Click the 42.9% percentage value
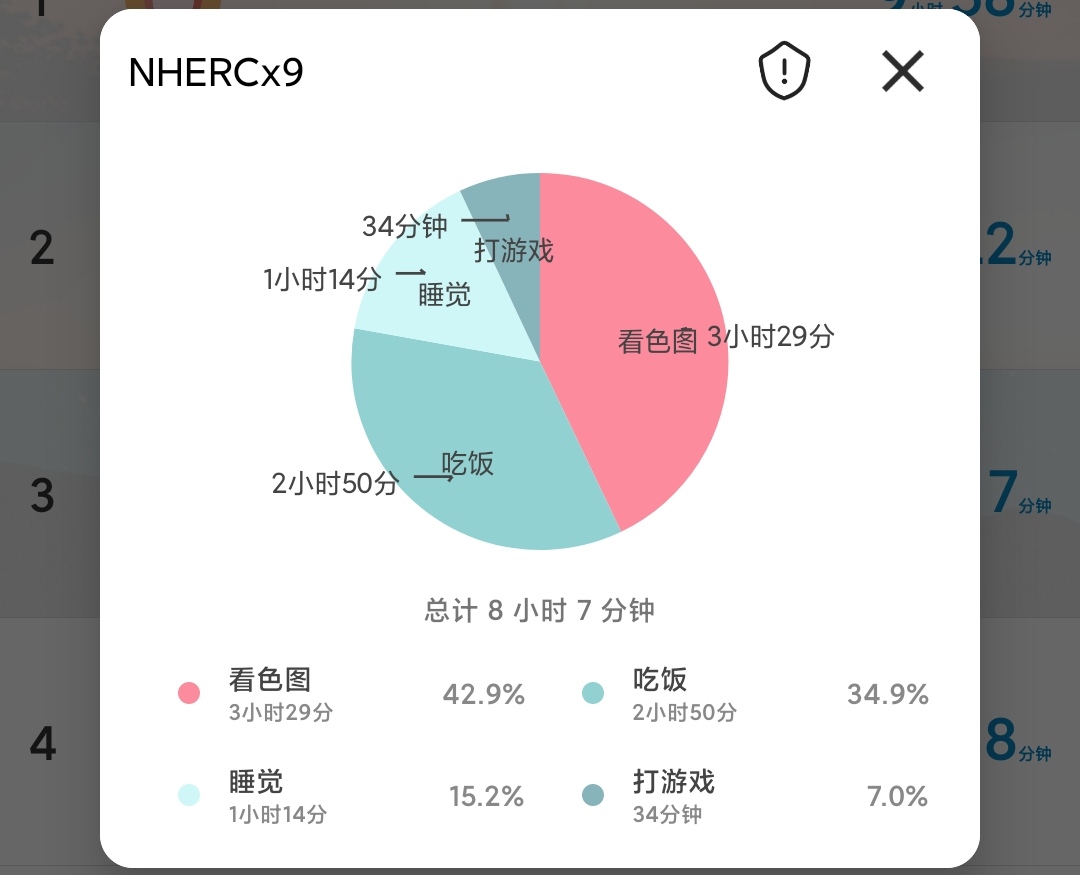The width and height of the screenshot is (1080, 875). pyautogui.click(x=484, y=694)
